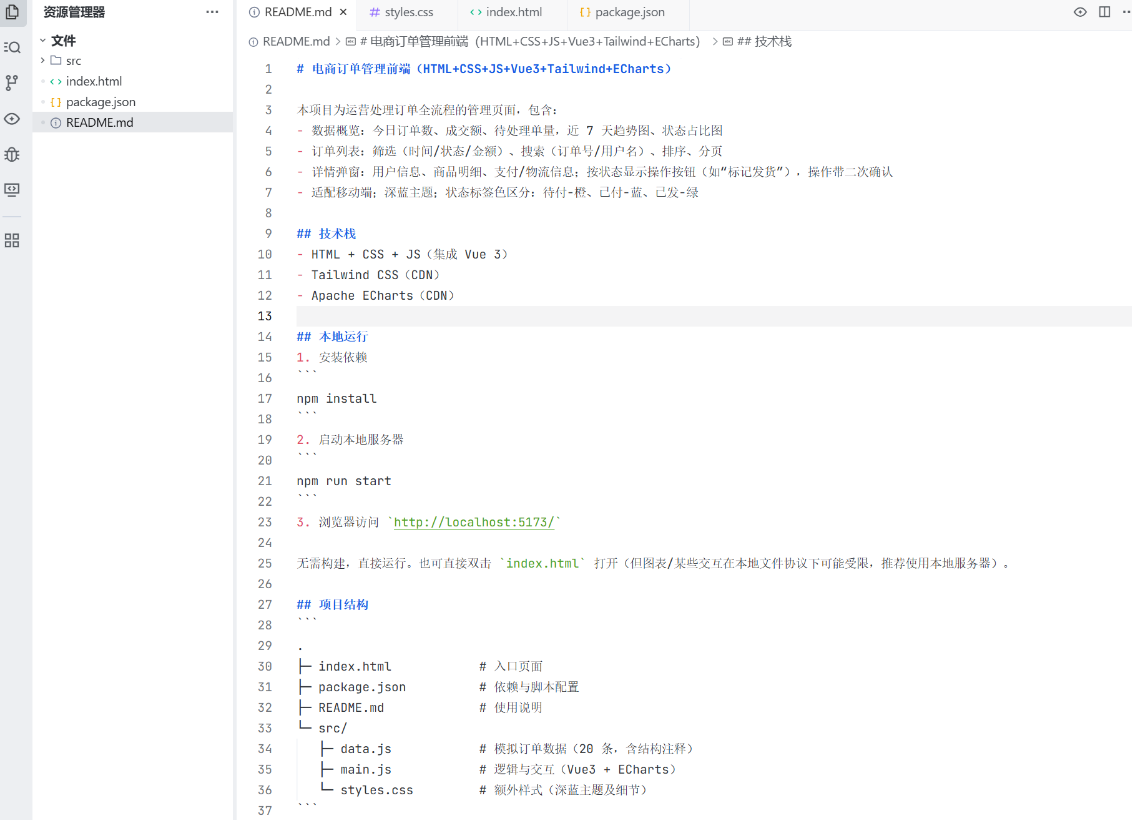Select package.json in the file tree
The width and height of the screenshot is (1132, 820).
100,102
